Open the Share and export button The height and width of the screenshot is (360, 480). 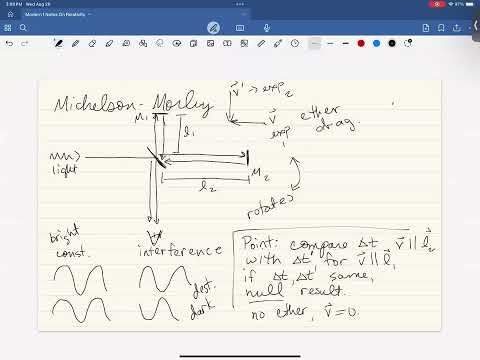457,28
